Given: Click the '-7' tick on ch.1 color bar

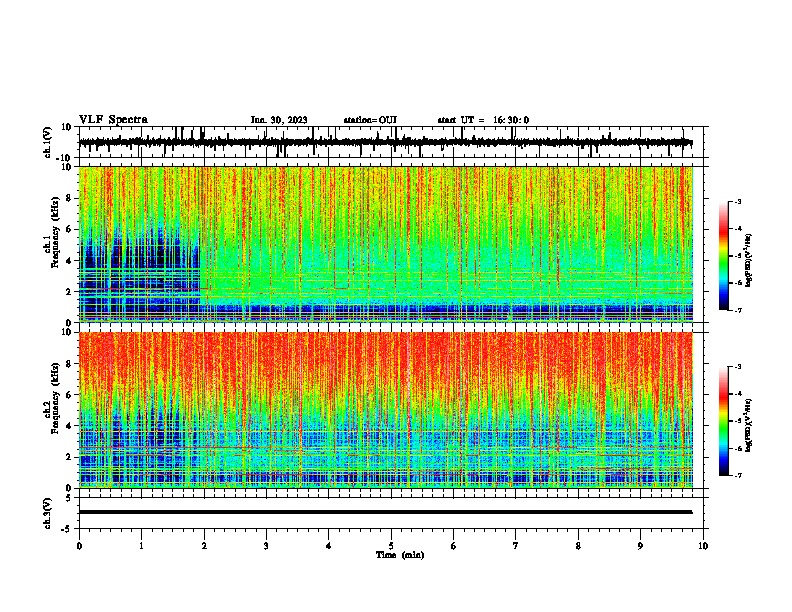Looking at the screenshot, I should [737, 310].
